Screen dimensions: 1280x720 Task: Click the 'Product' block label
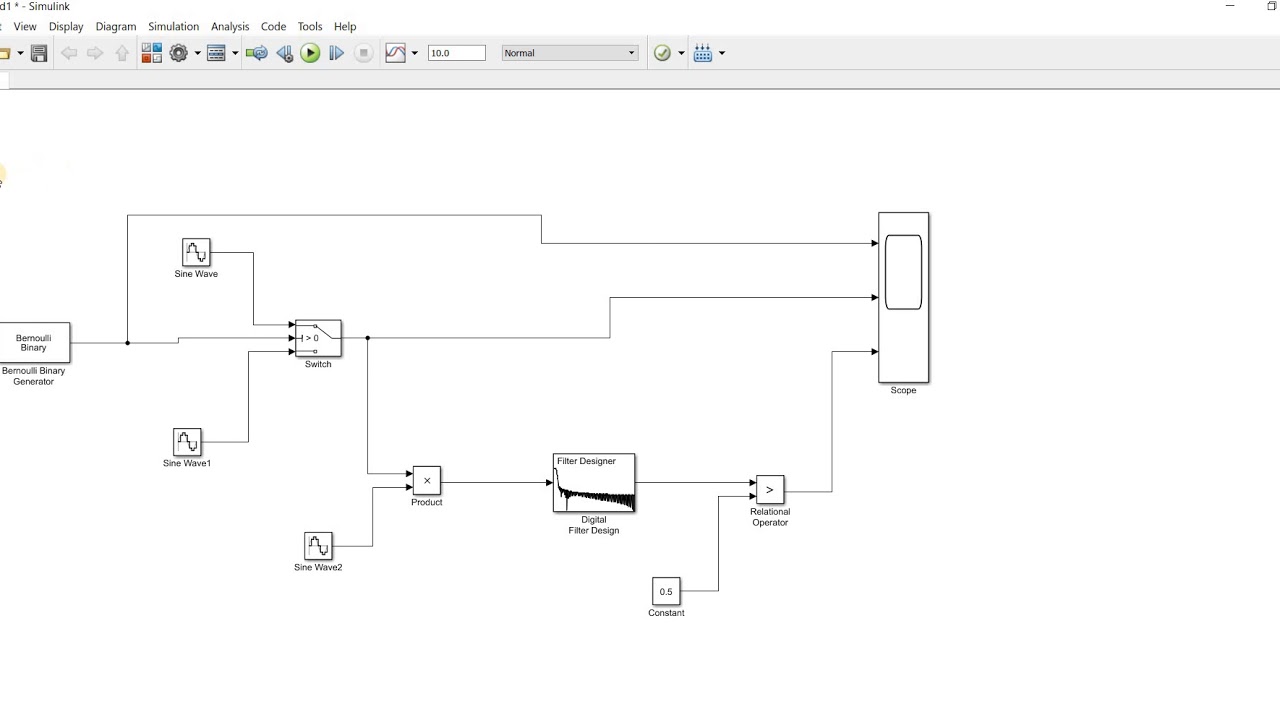pos(427,503)
